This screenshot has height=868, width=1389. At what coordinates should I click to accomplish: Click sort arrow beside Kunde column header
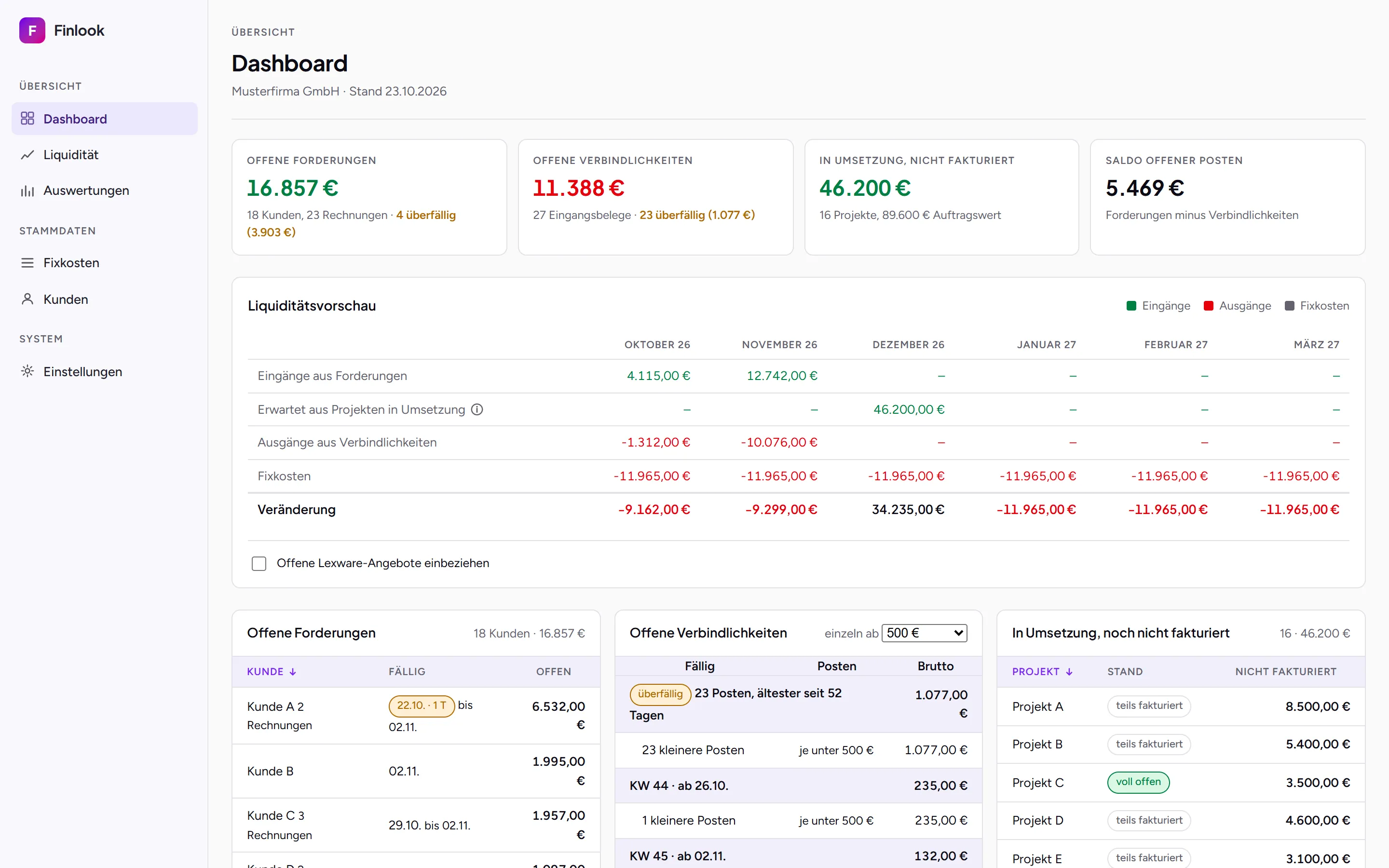293,672
